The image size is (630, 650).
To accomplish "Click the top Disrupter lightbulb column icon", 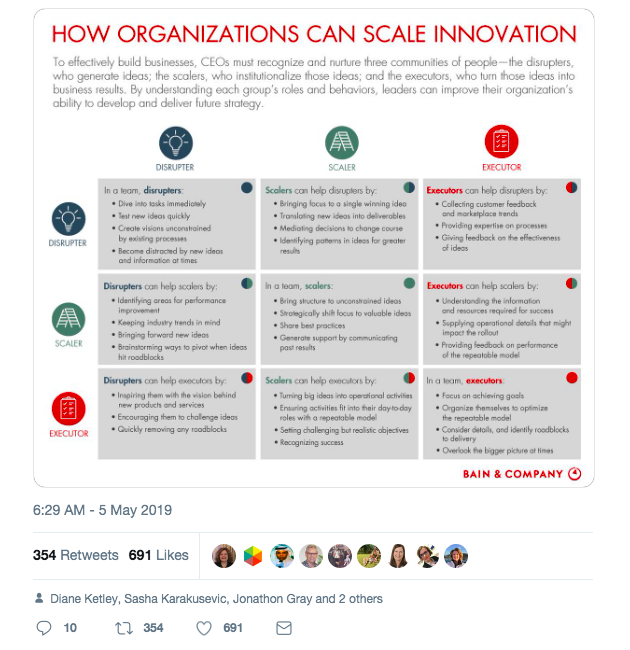I will [176, 143].
